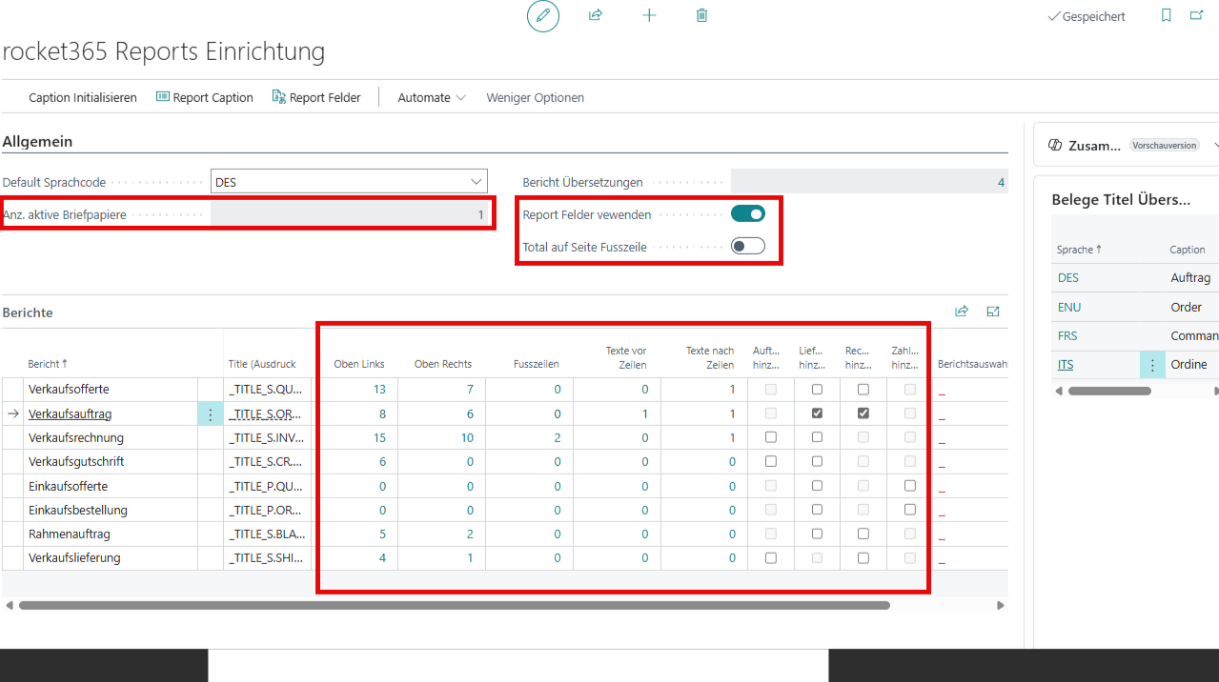Open page in new window icon
Viewport: 1219px width, 682px height.
click(x=1196, y=16)
